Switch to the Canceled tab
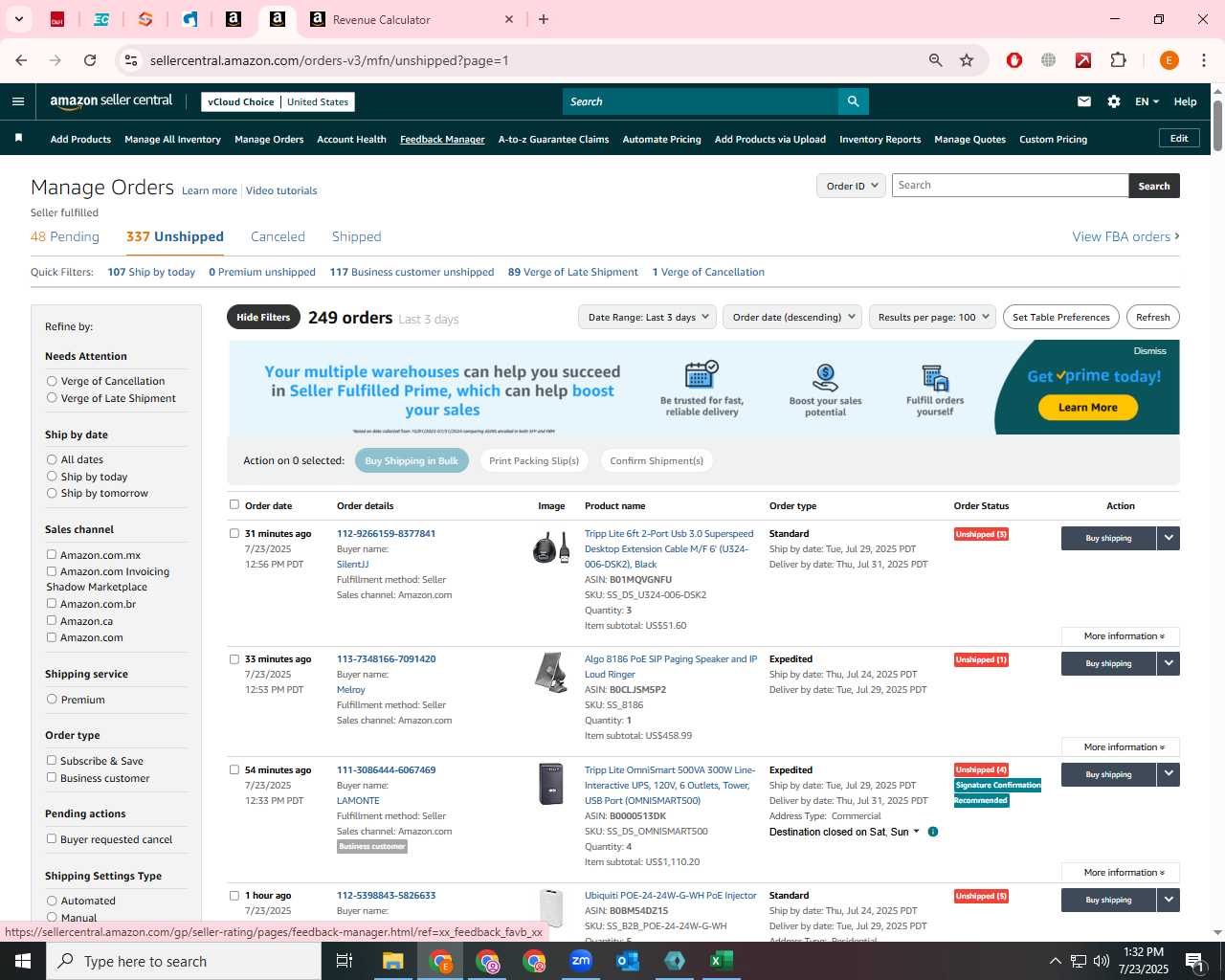 tap(278, 236)
